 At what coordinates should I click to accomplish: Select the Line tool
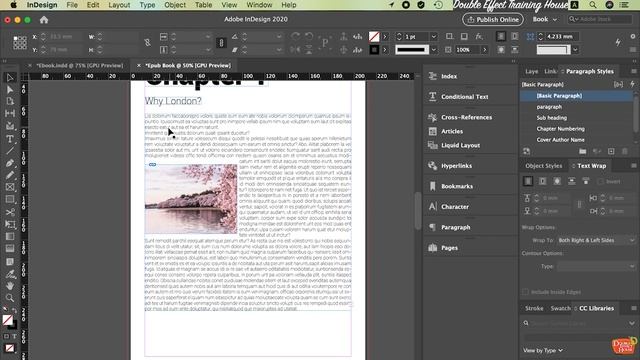(x=10, y=151)
